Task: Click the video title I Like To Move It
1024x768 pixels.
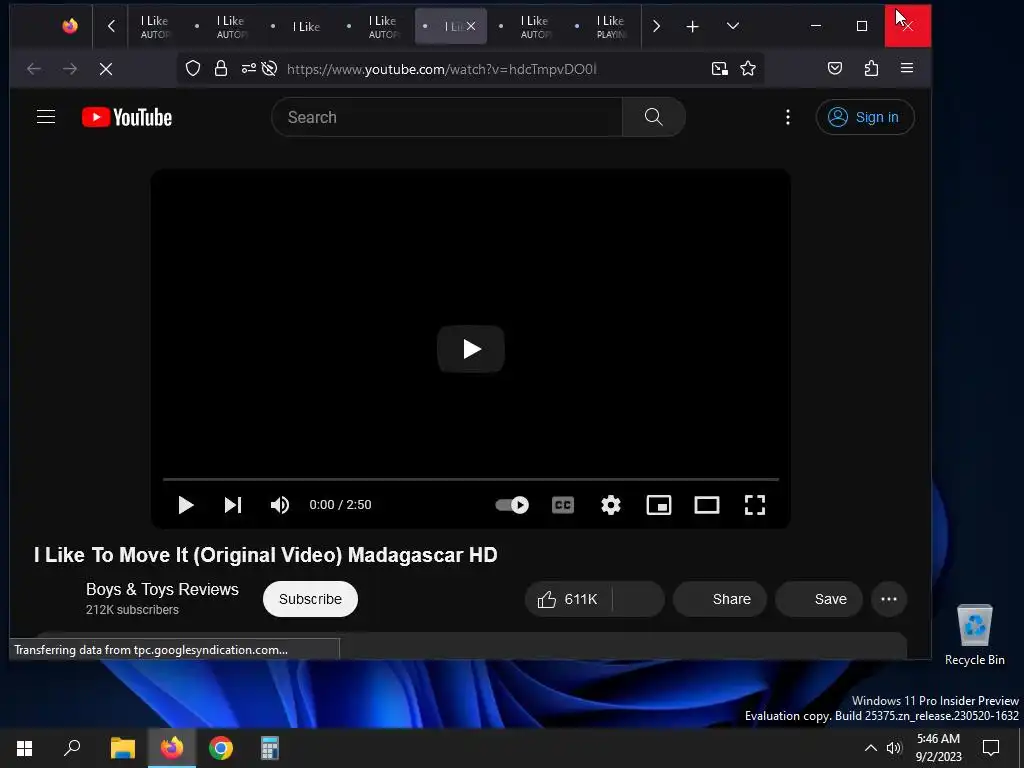Action: tap(266, 555)
